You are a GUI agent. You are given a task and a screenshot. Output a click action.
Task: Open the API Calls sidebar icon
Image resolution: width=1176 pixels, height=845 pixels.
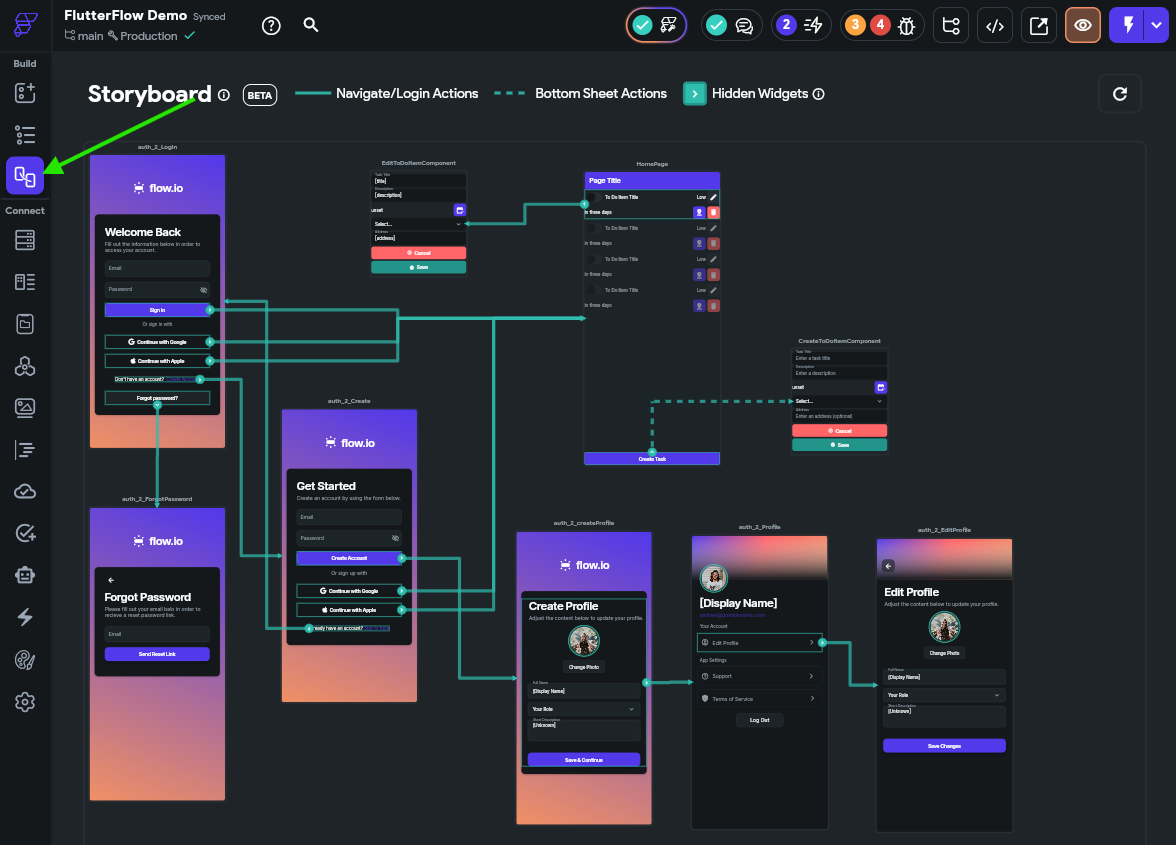click(25, 366)
